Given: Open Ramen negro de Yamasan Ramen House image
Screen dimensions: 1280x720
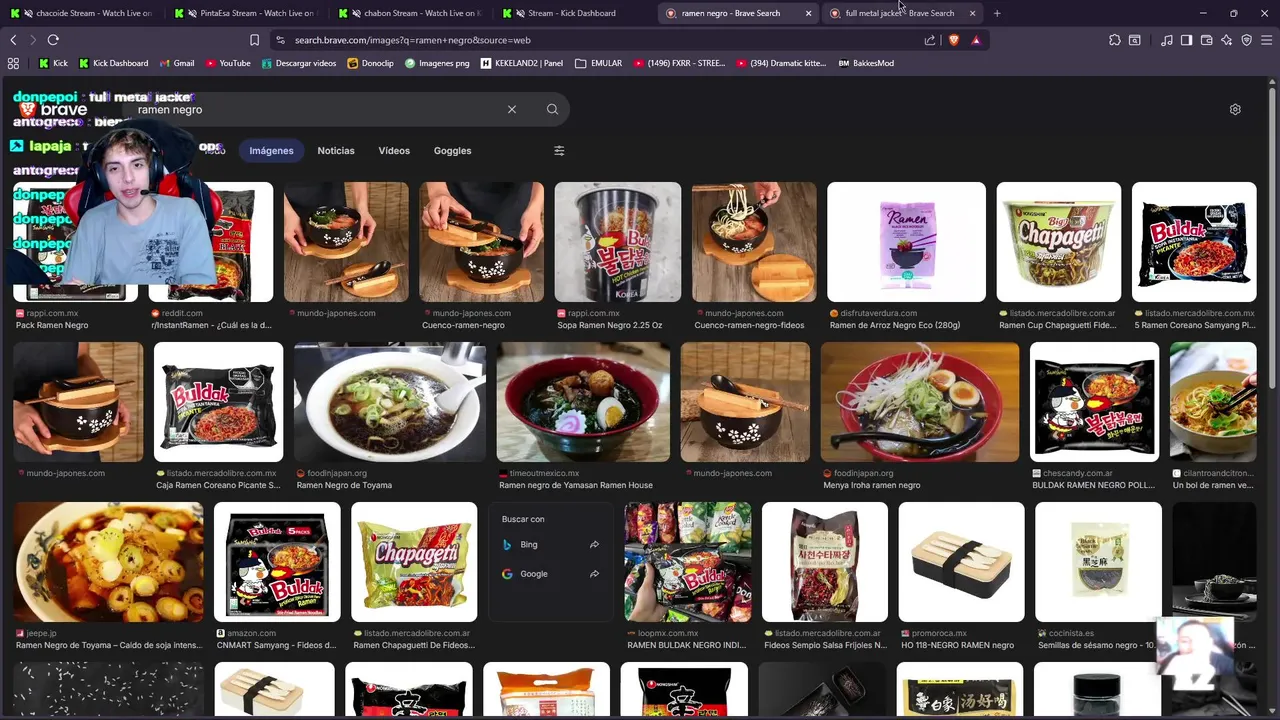Looking at the screenshot, I should click(x=583, y=402).
